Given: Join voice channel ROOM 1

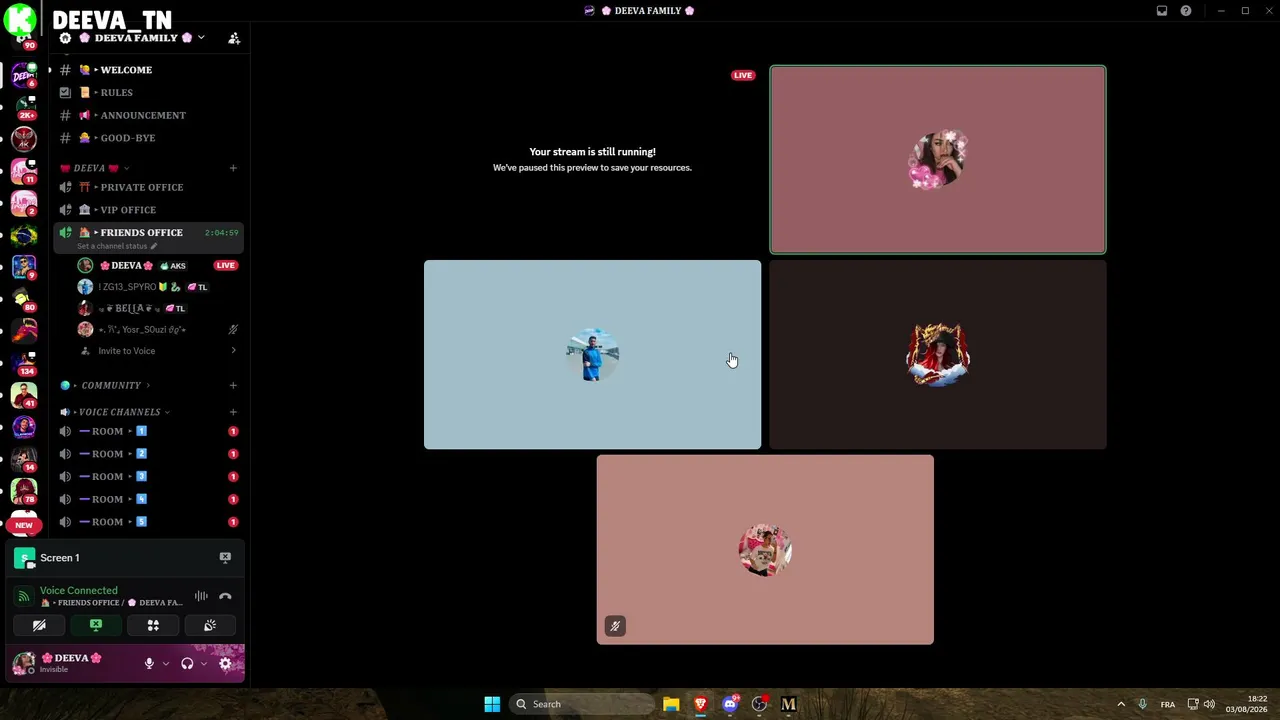Looking at the screenshot, I should click(148, 432).
